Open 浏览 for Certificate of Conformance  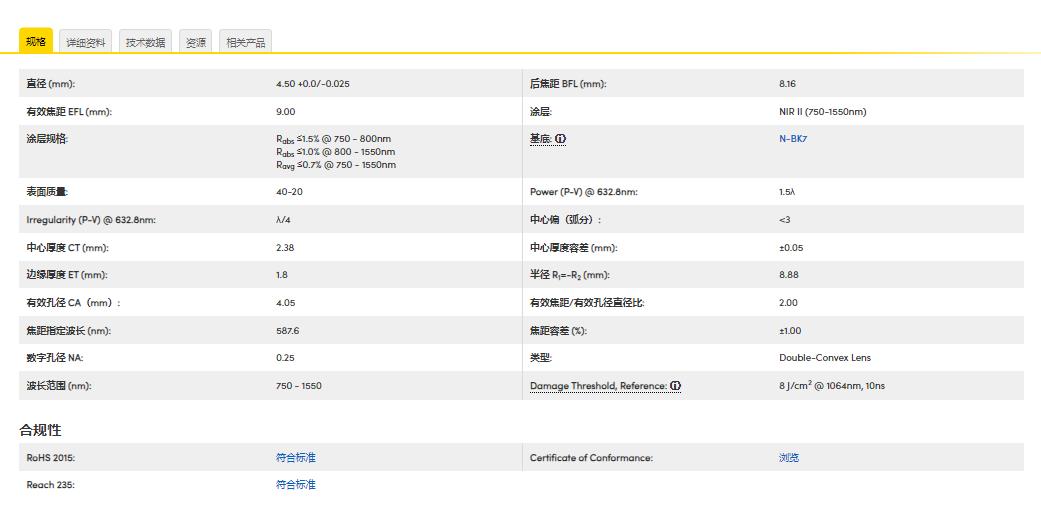(789, 458)
